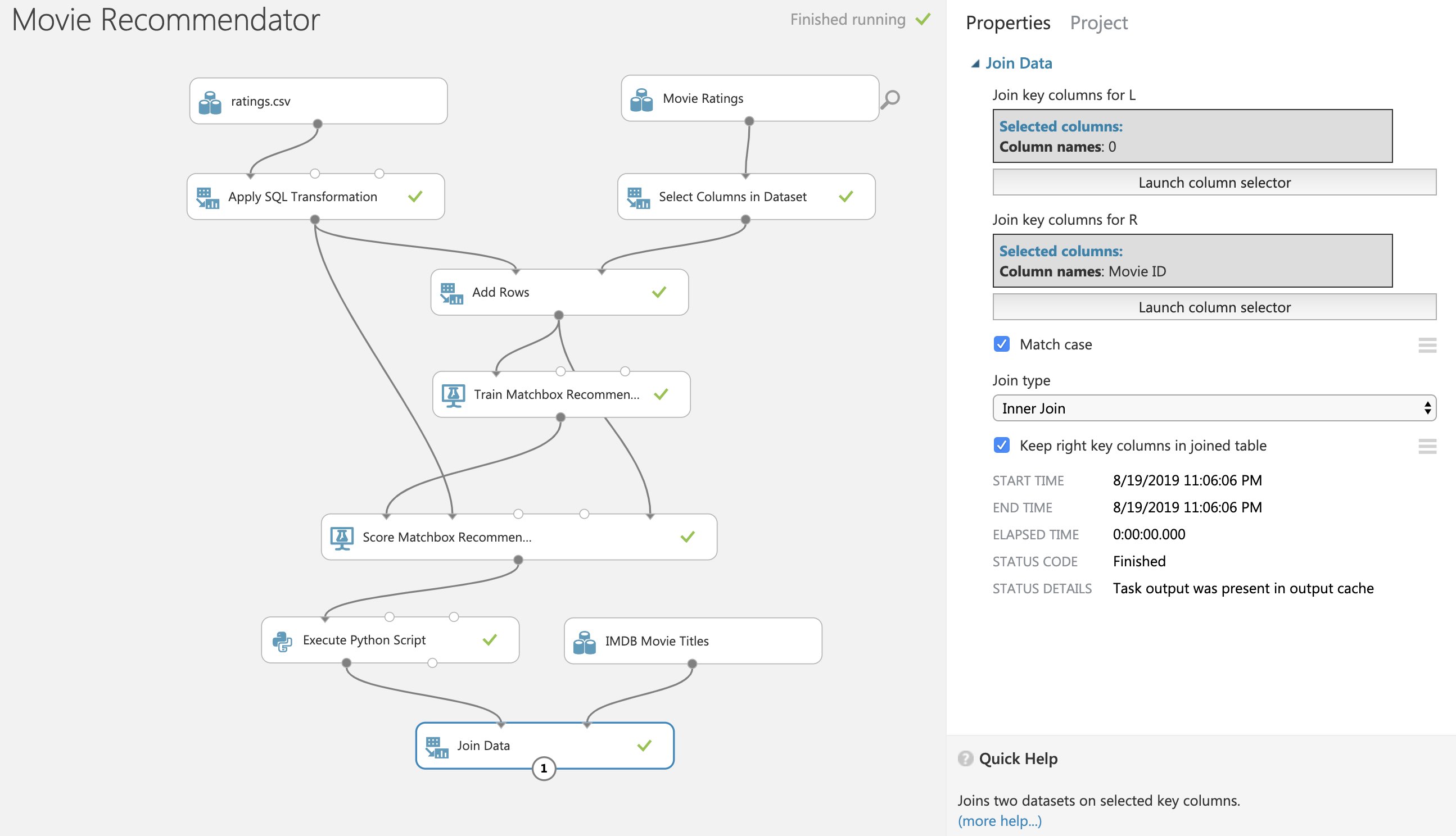
Task: Click the Quick Help question mark icon
Action: point(965,758)
